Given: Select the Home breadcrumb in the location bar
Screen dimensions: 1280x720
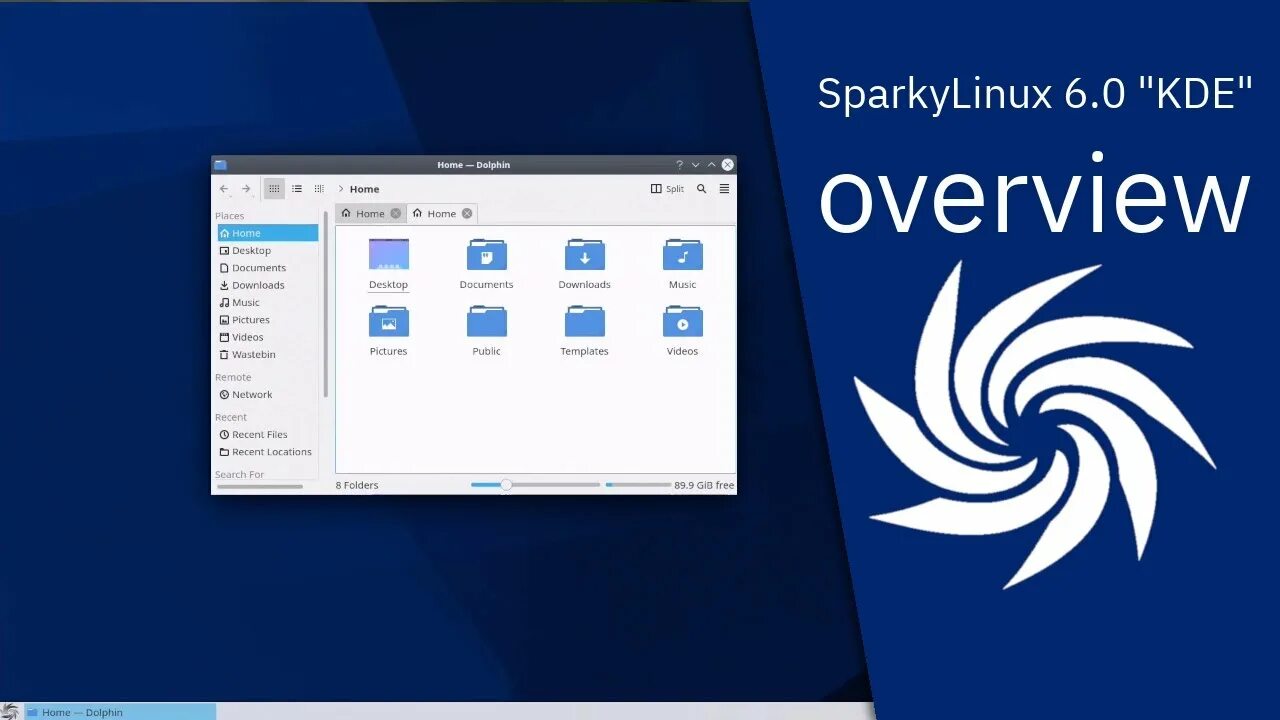Looking at the screenshot, I should pyautogui.click(x=364, y=189).
